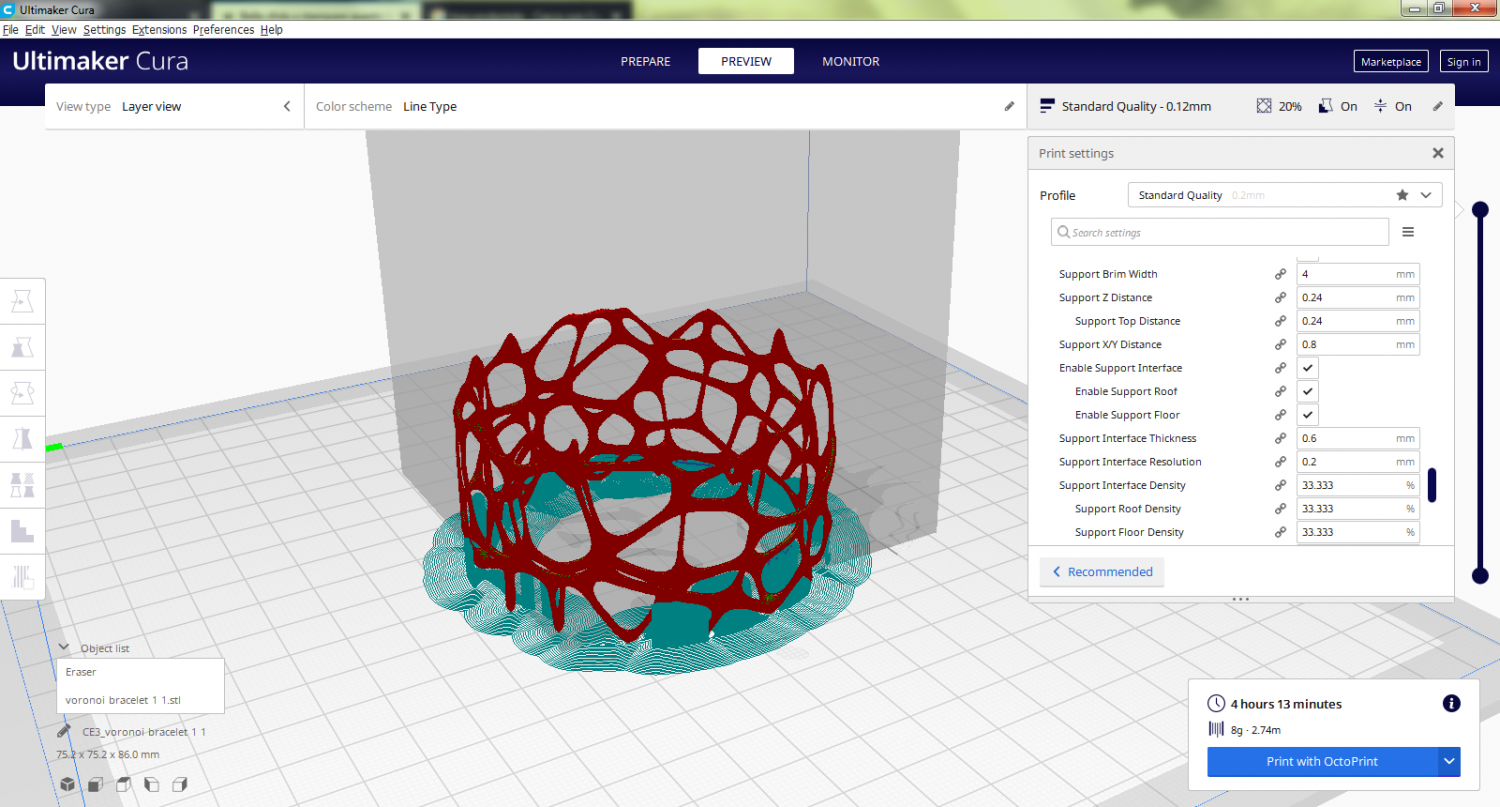This screenshot has width=1500, height=807.
Task: Open the Extensions menu
Action: (x=160, y=30)
